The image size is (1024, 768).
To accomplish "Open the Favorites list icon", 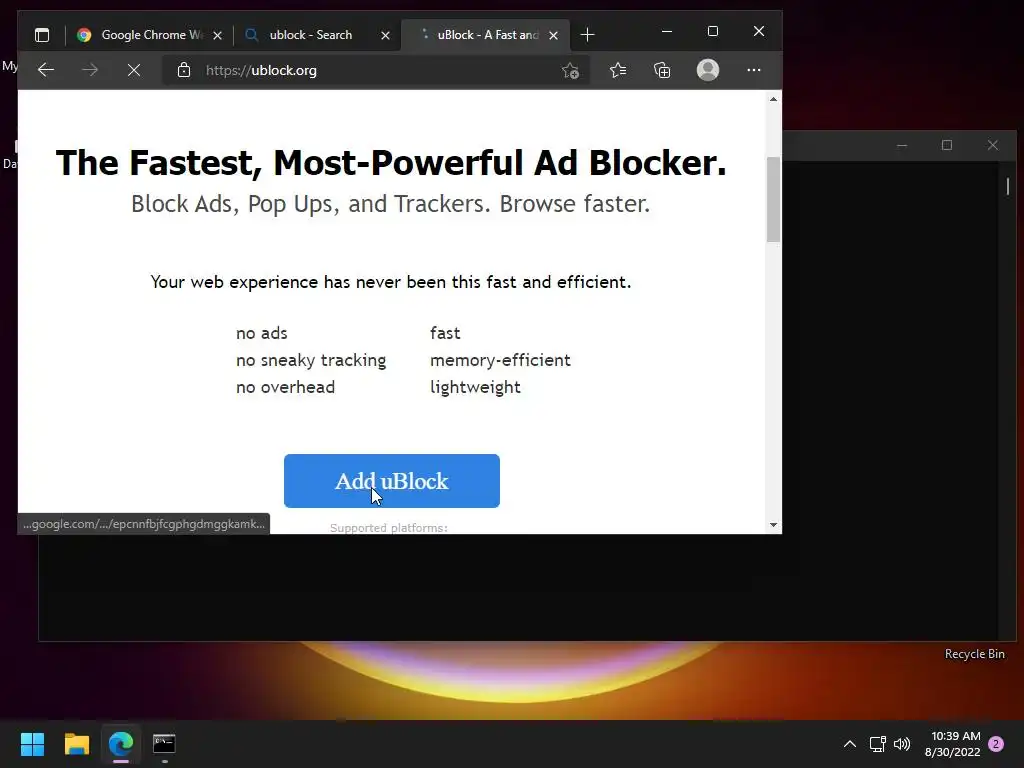I will (x=618, y=70).
